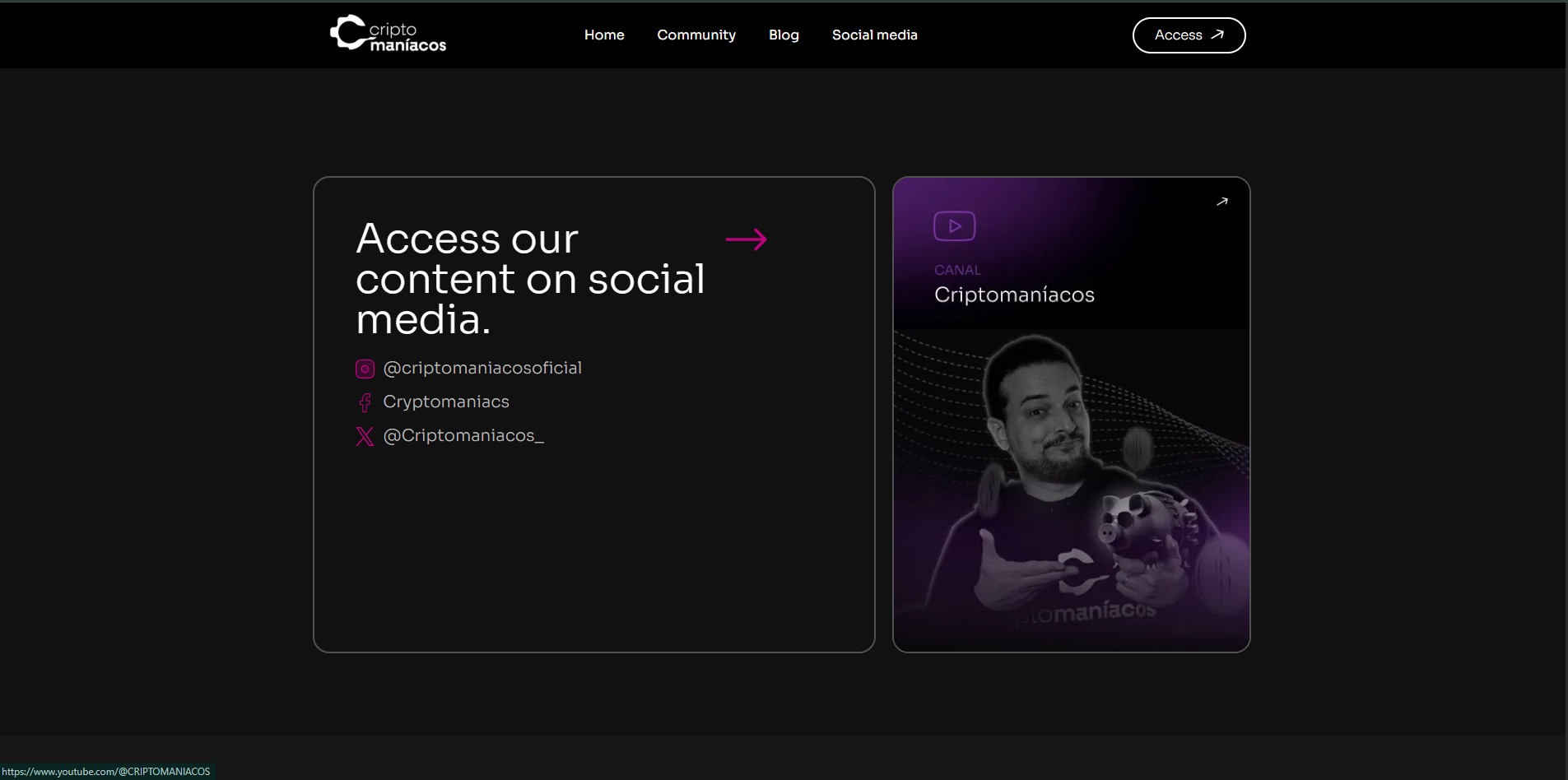Viewport: 1568px width, 780px height.
Task: Click the Facebook icon next to Cryptomaniacs
Action: [365, 402]
